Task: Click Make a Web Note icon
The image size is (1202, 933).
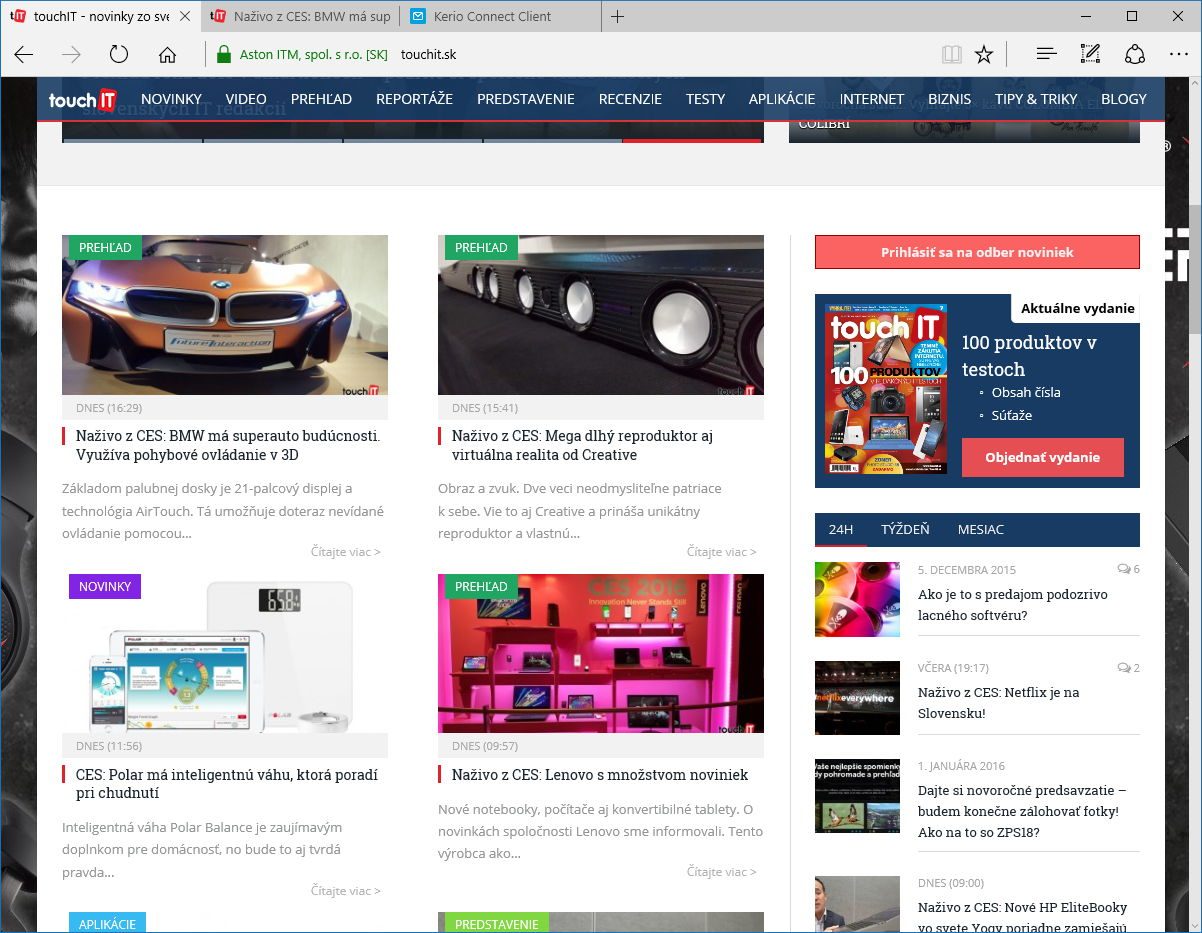Action: point(1090,55)
